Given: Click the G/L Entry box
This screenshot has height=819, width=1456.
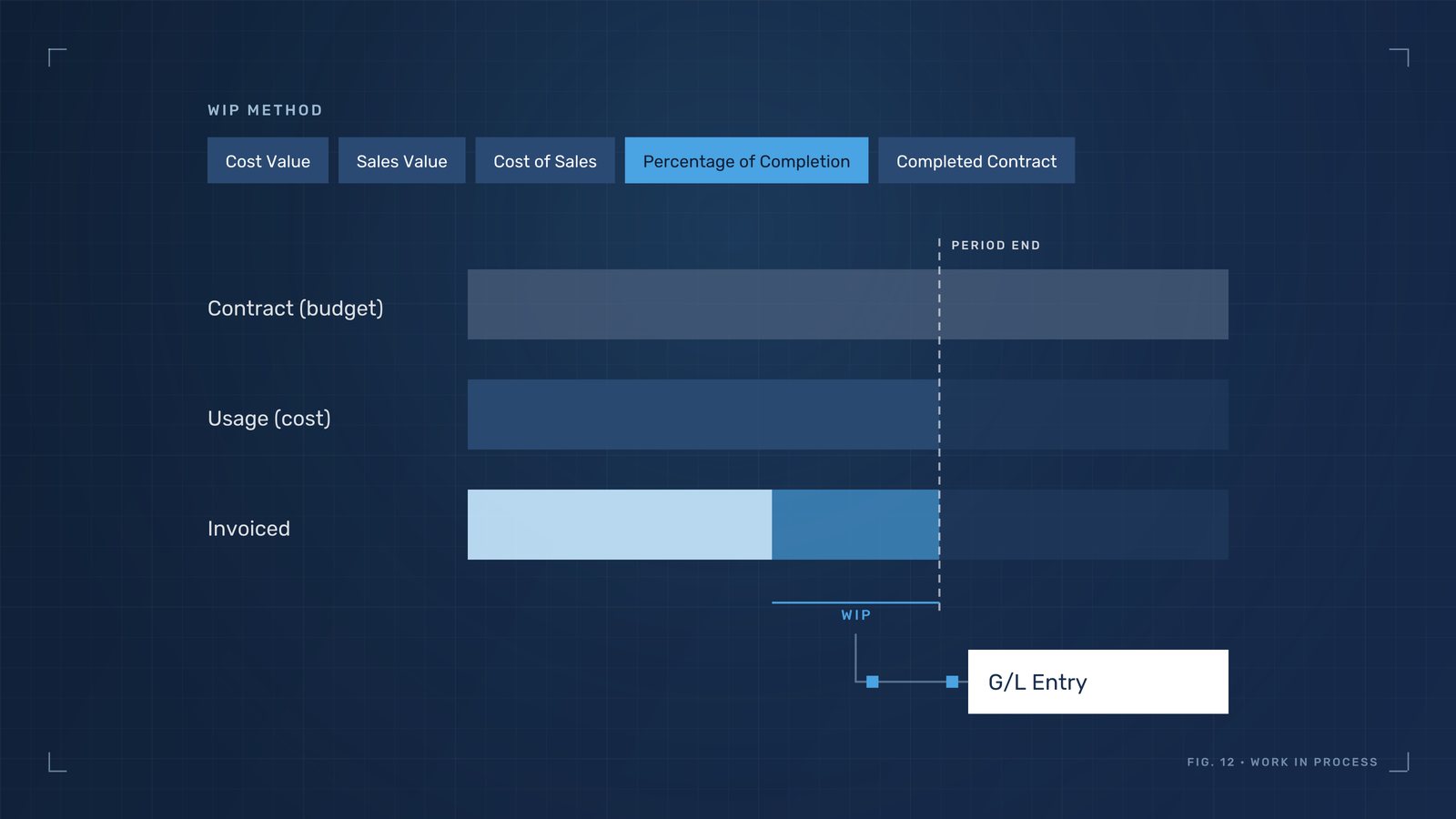Looking at the screenshot, I should 1098,682.
